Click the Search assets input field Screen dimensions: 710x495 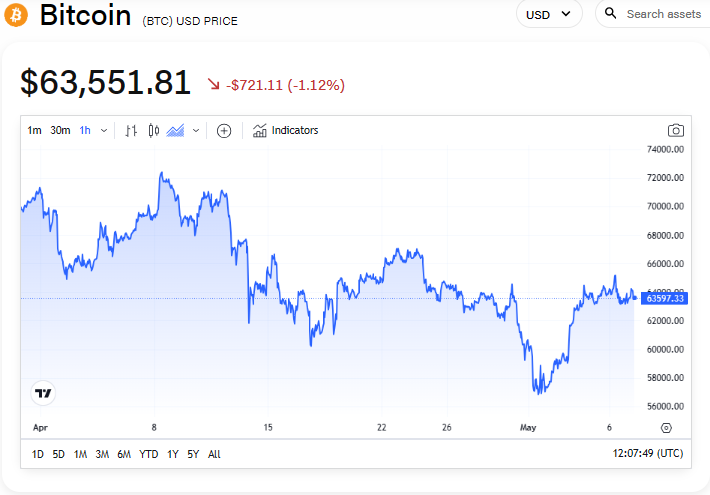663,14
